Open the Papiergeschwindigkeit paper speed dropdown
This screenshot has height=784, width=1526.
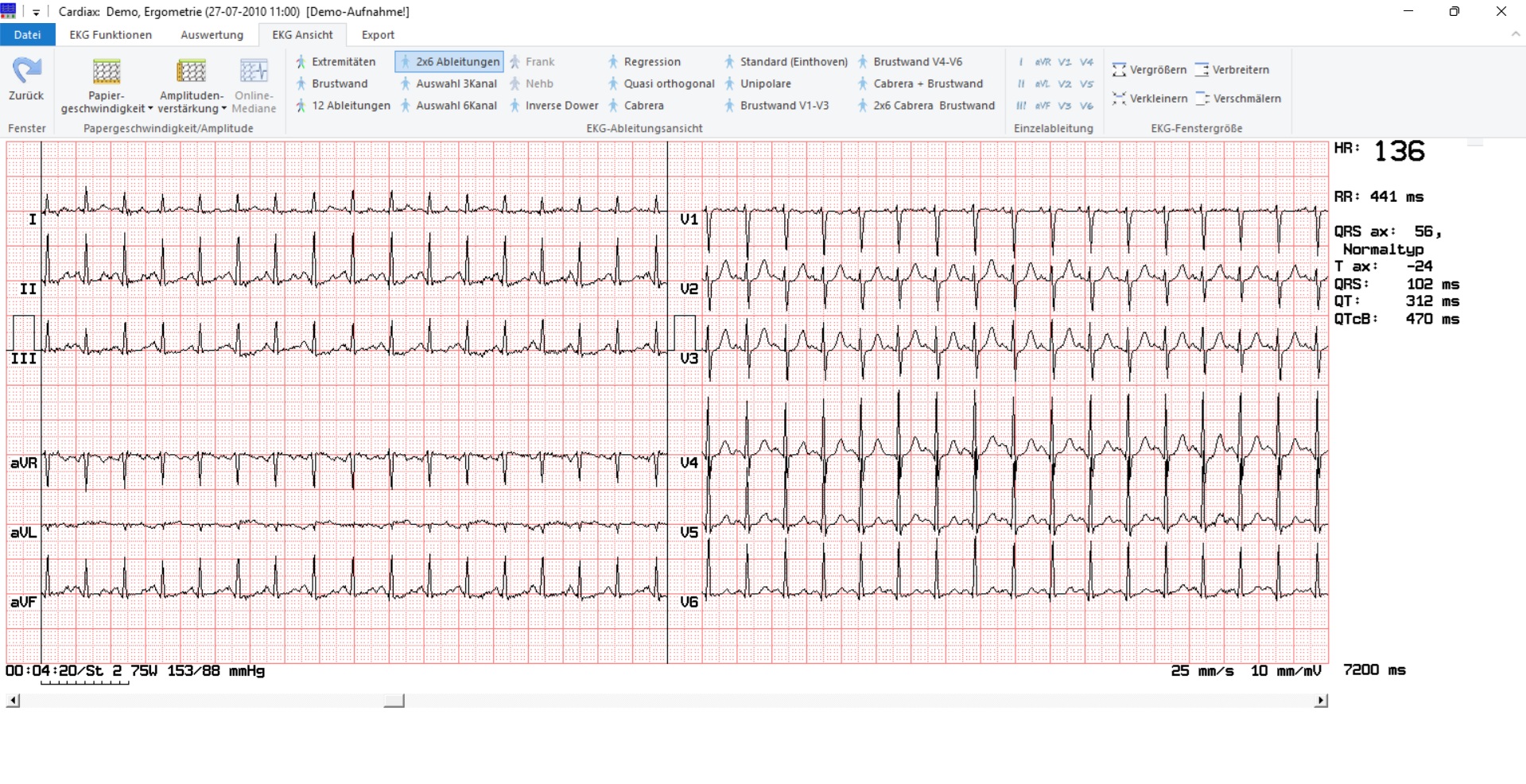pyautogui.click(x=107, y=86)
